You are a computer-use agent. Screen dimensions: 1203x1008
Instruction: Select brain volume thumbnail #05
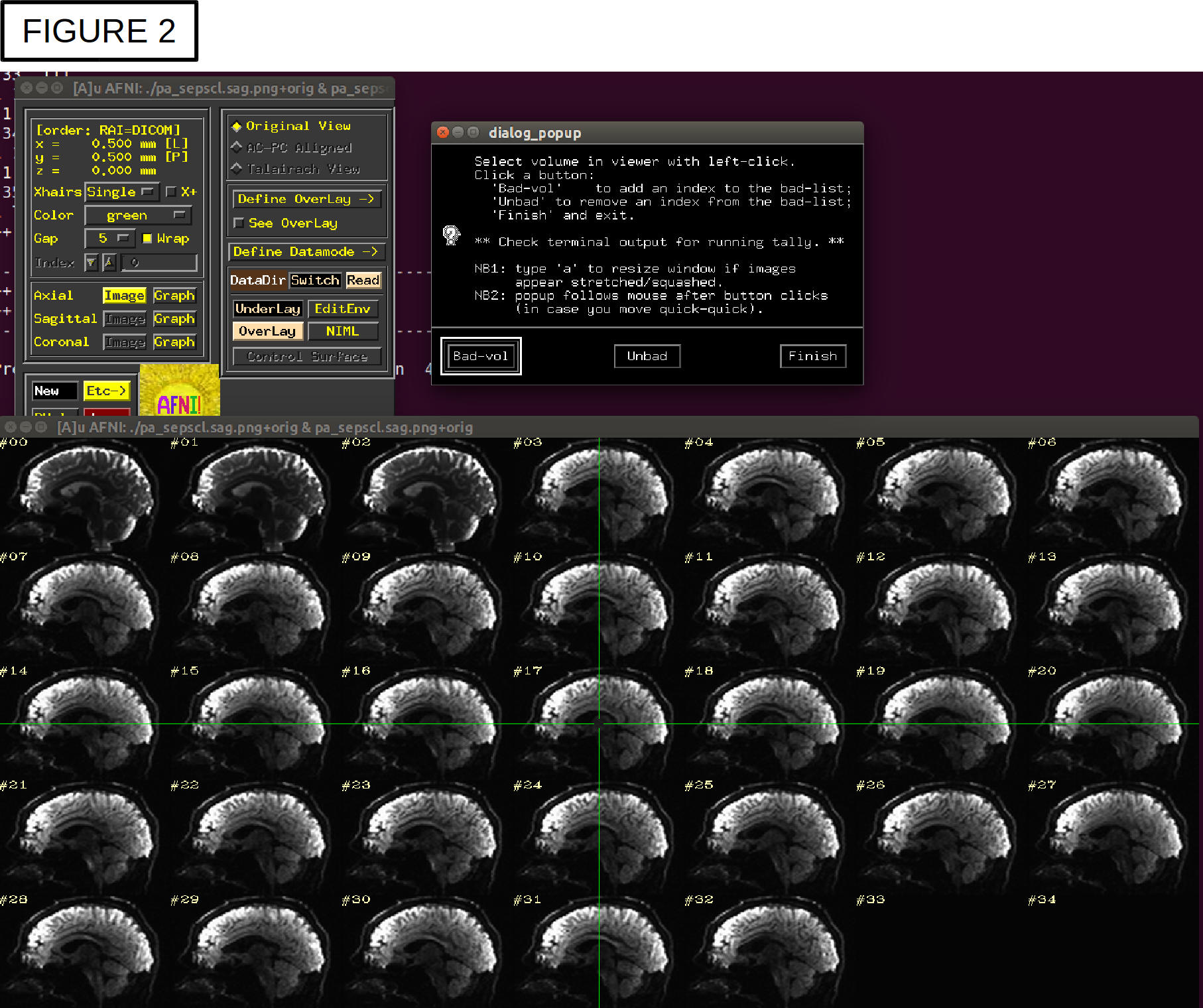(x=940, y=494)
